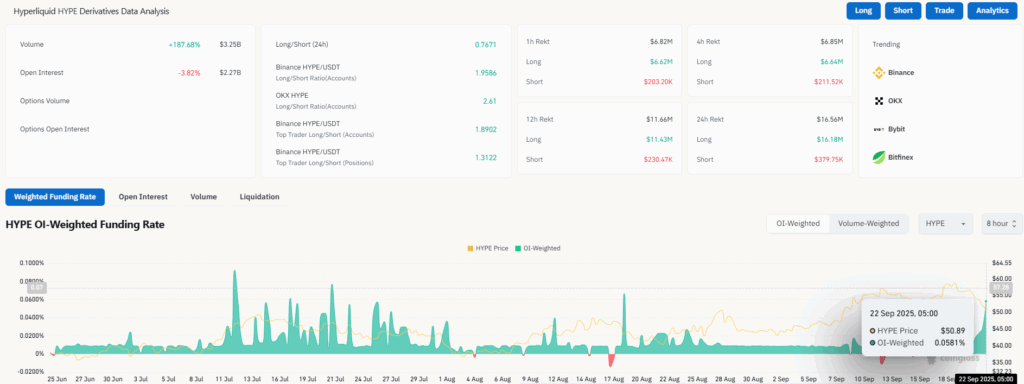Viewport: 1024px width, 384px height.
Task: Toggle the OI-Weighted legend marker
Action: (x=518, y=248)
